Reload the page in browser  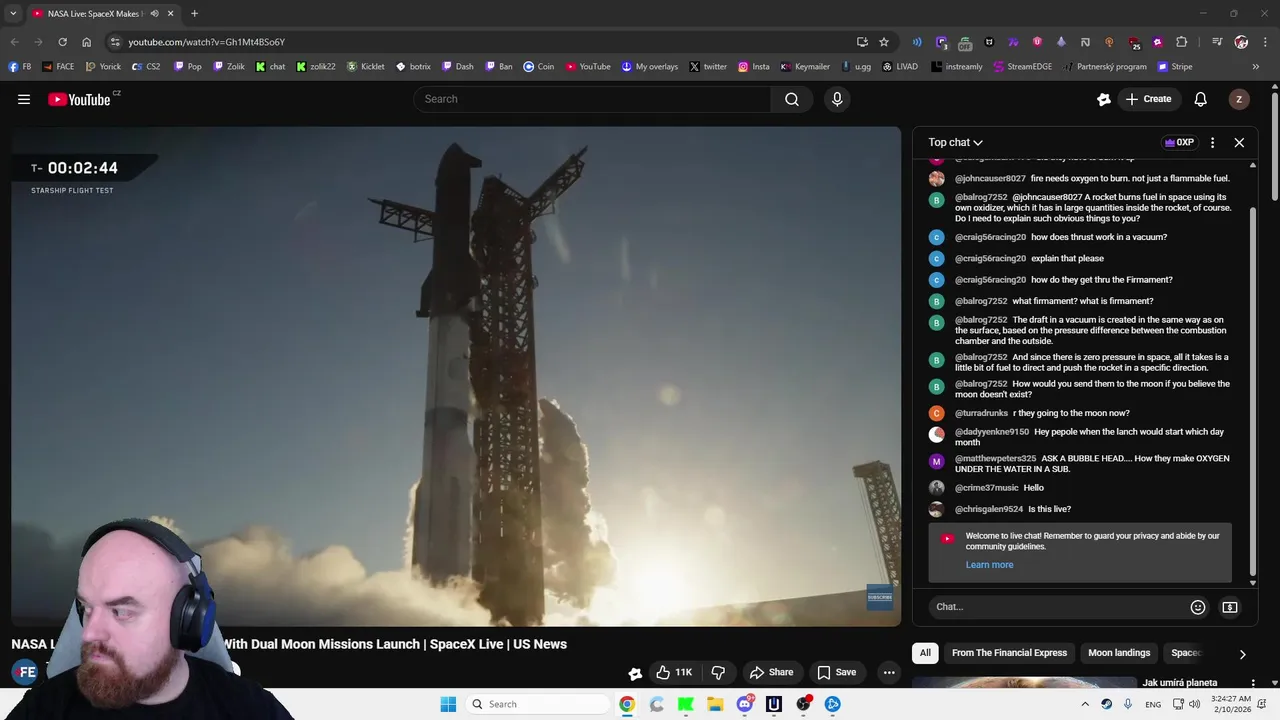pos(62,42)
